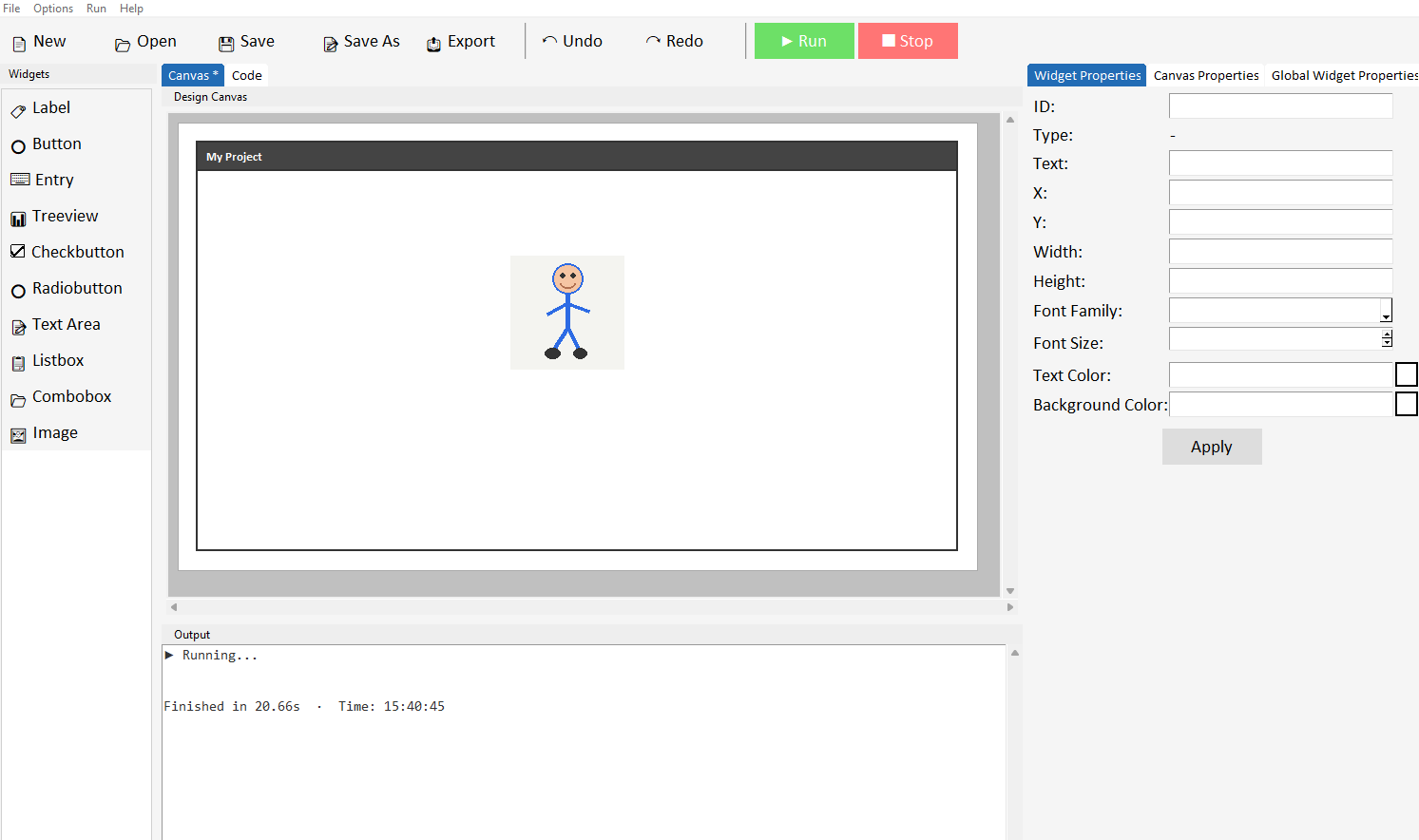This screenshot has height=840, width=1419.
Task: Add an Image widget
Action: click(x=53, y=432)
